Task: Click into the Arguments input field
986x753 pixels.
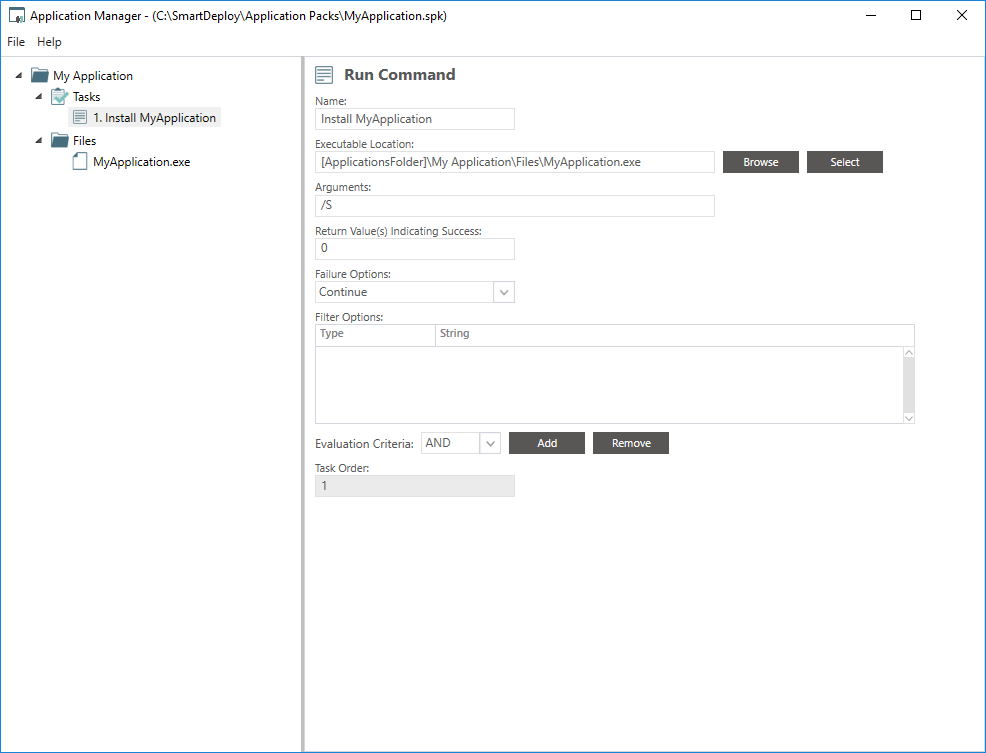Action: click(514, 206)
